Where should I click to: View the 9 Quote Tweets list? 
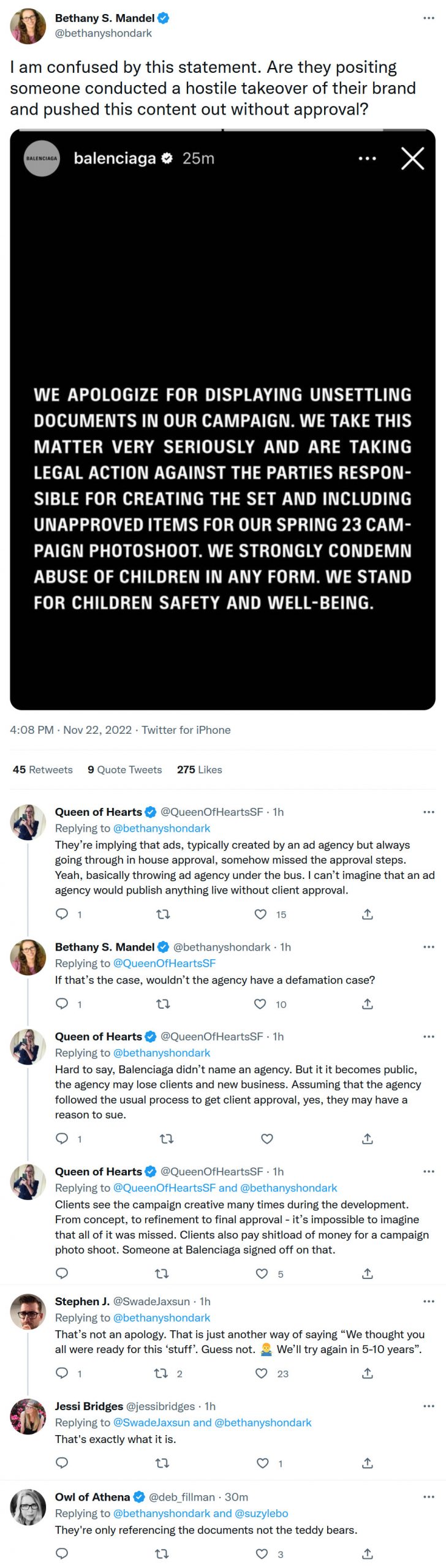[x=125, y=770]
